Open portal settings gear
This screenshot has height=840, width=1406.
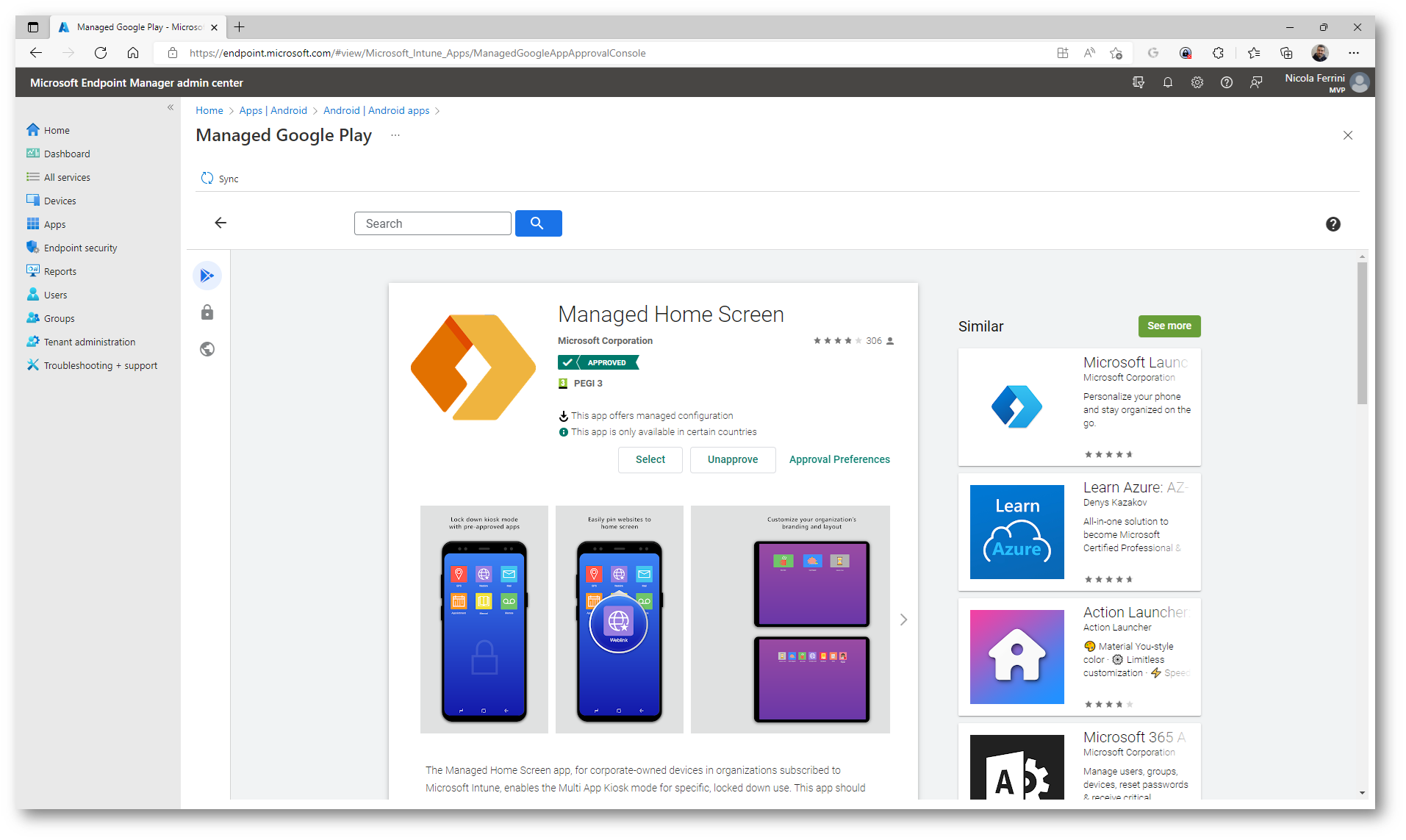pyautogui.click(x=1197, y=82)
